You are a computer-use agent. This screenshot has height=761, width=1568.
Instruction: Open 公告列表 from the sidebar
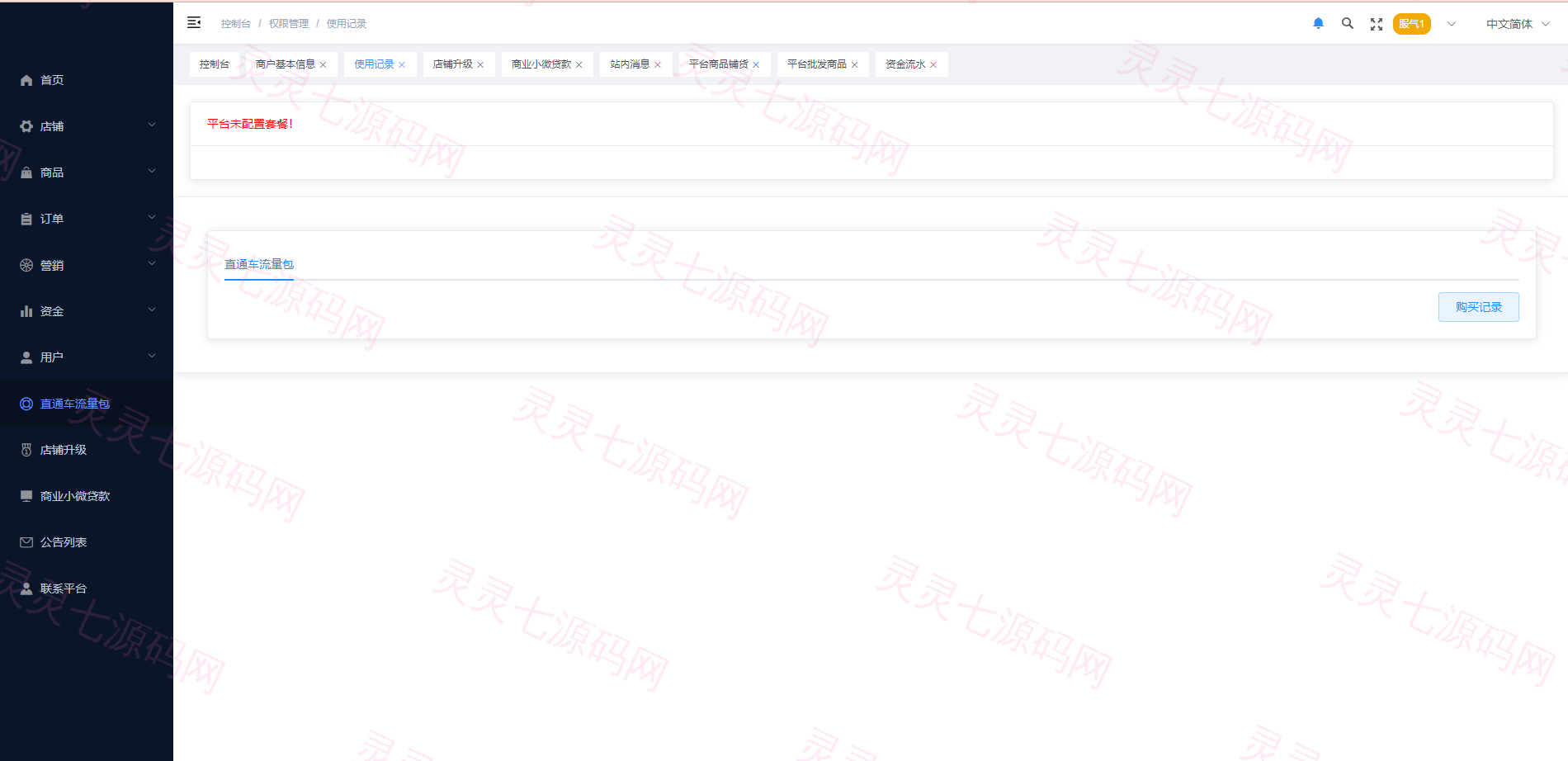pyautogui.click(x=87, y=542)
